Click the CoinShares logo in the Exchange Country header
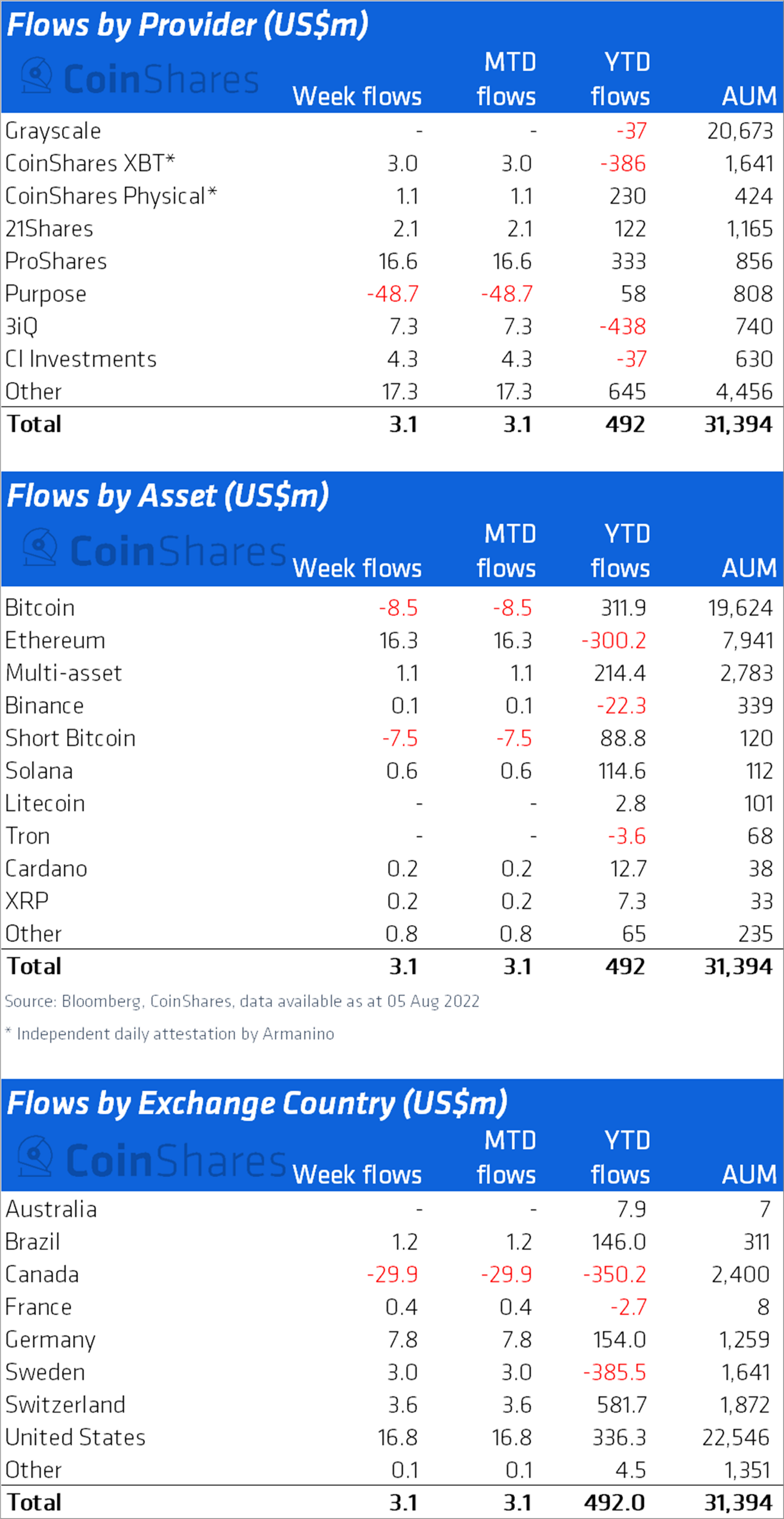784x1519 pixels. 152,1159
